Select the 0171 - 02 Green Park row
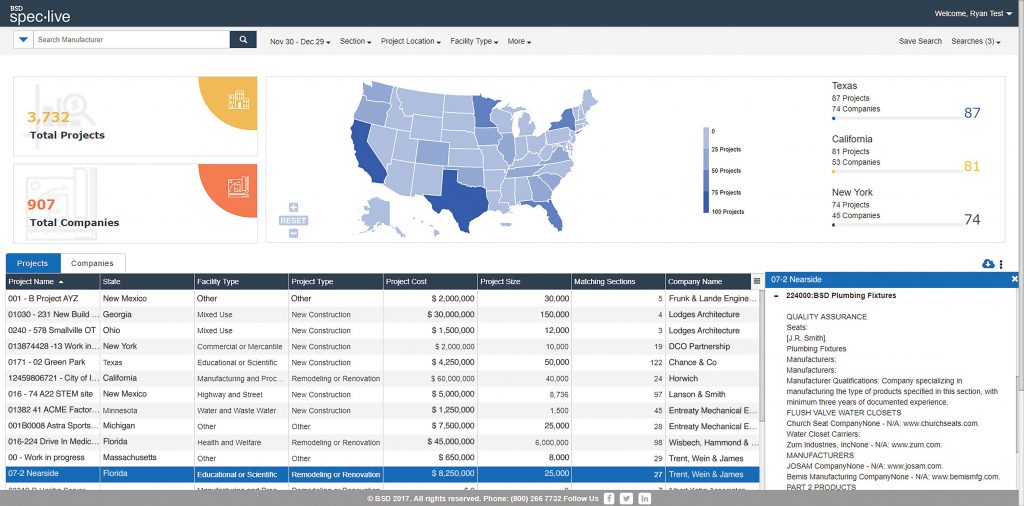Viewport: 1024px width, 506px height. click(383, 362)
